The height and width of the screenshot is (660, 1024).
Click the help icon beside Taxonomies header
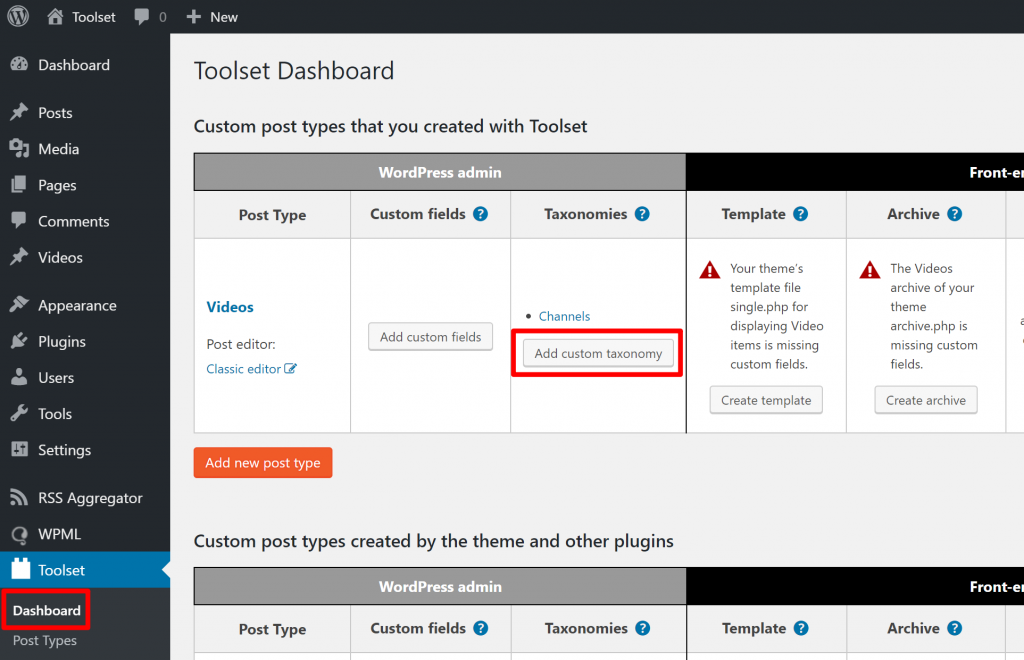pos(642,214)
